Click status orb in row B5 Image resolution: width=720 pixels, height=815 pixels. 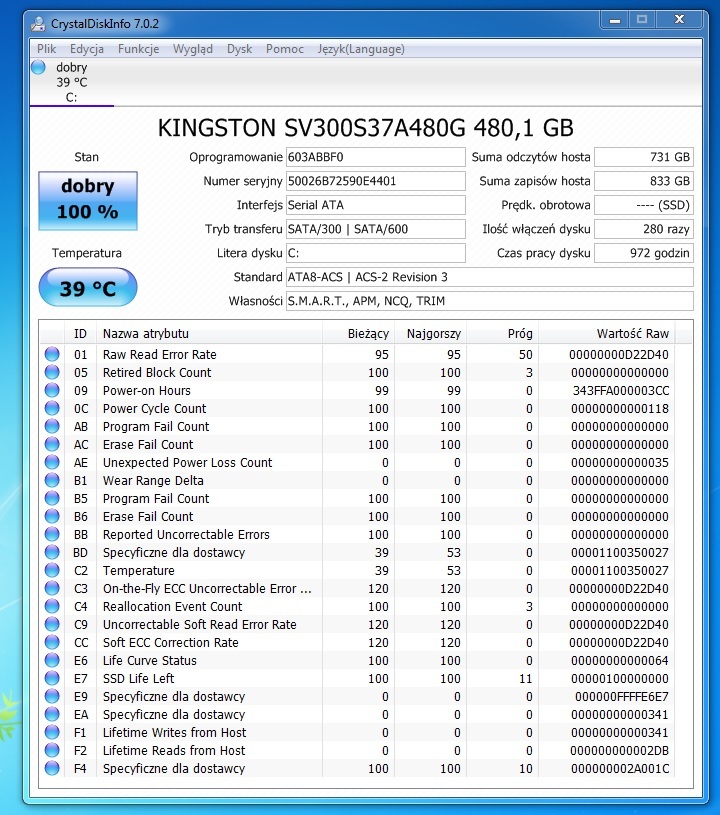tap(52, 498)
